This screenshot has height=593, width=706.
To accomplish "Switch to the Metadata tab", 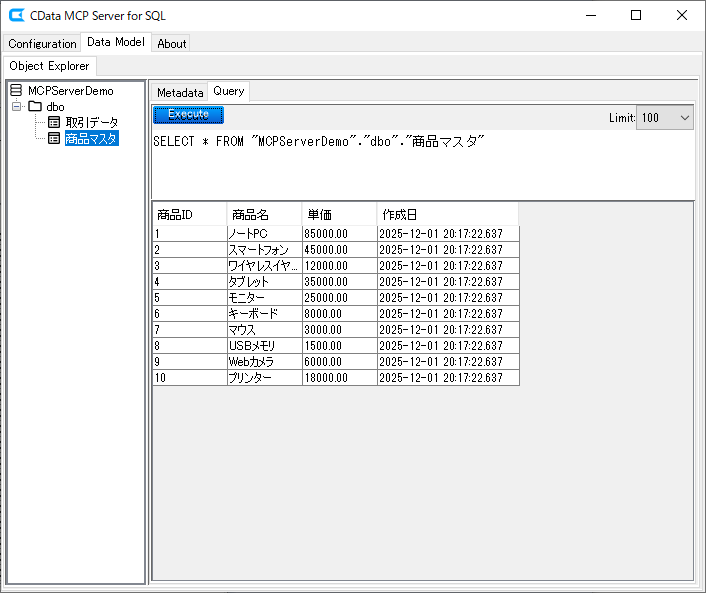I will pos(180,93).
